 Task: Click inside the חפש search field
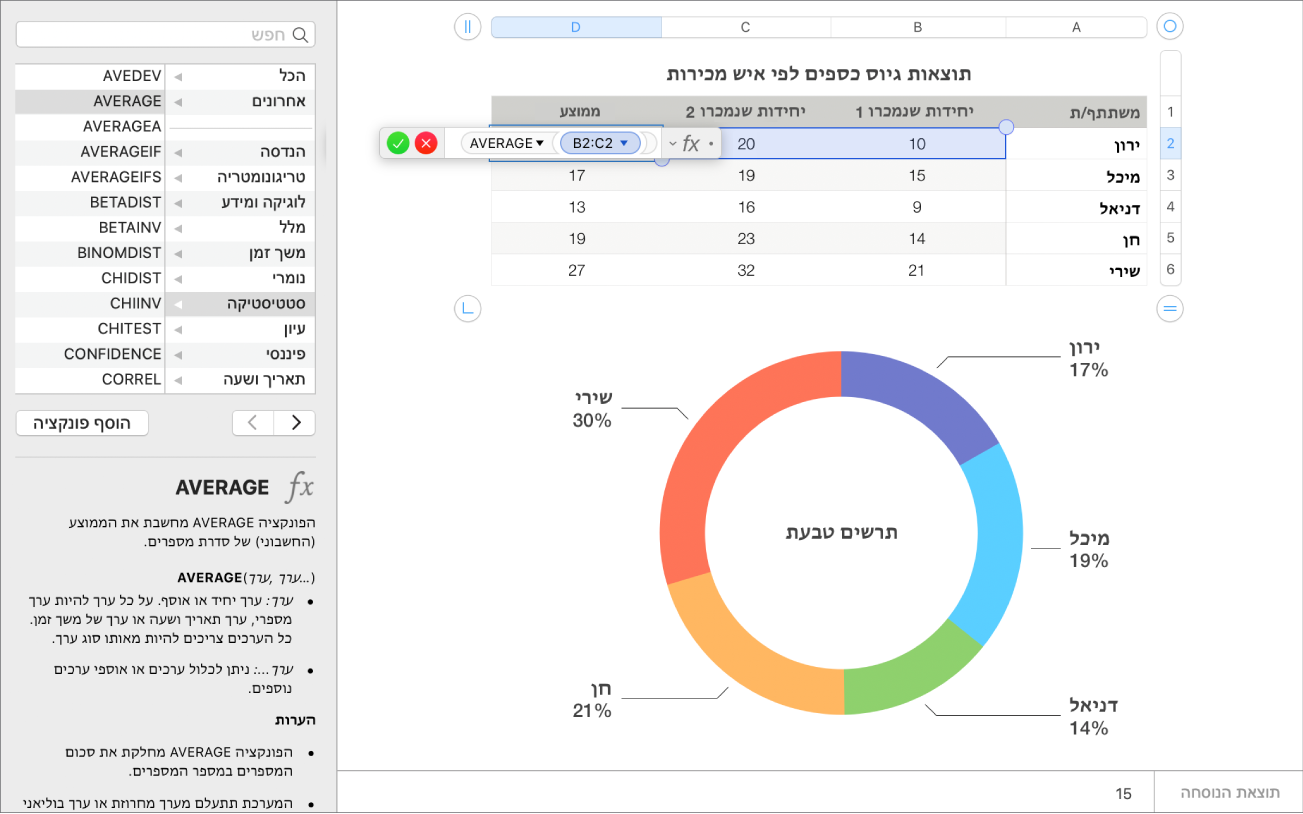click(x=166, y=35)
